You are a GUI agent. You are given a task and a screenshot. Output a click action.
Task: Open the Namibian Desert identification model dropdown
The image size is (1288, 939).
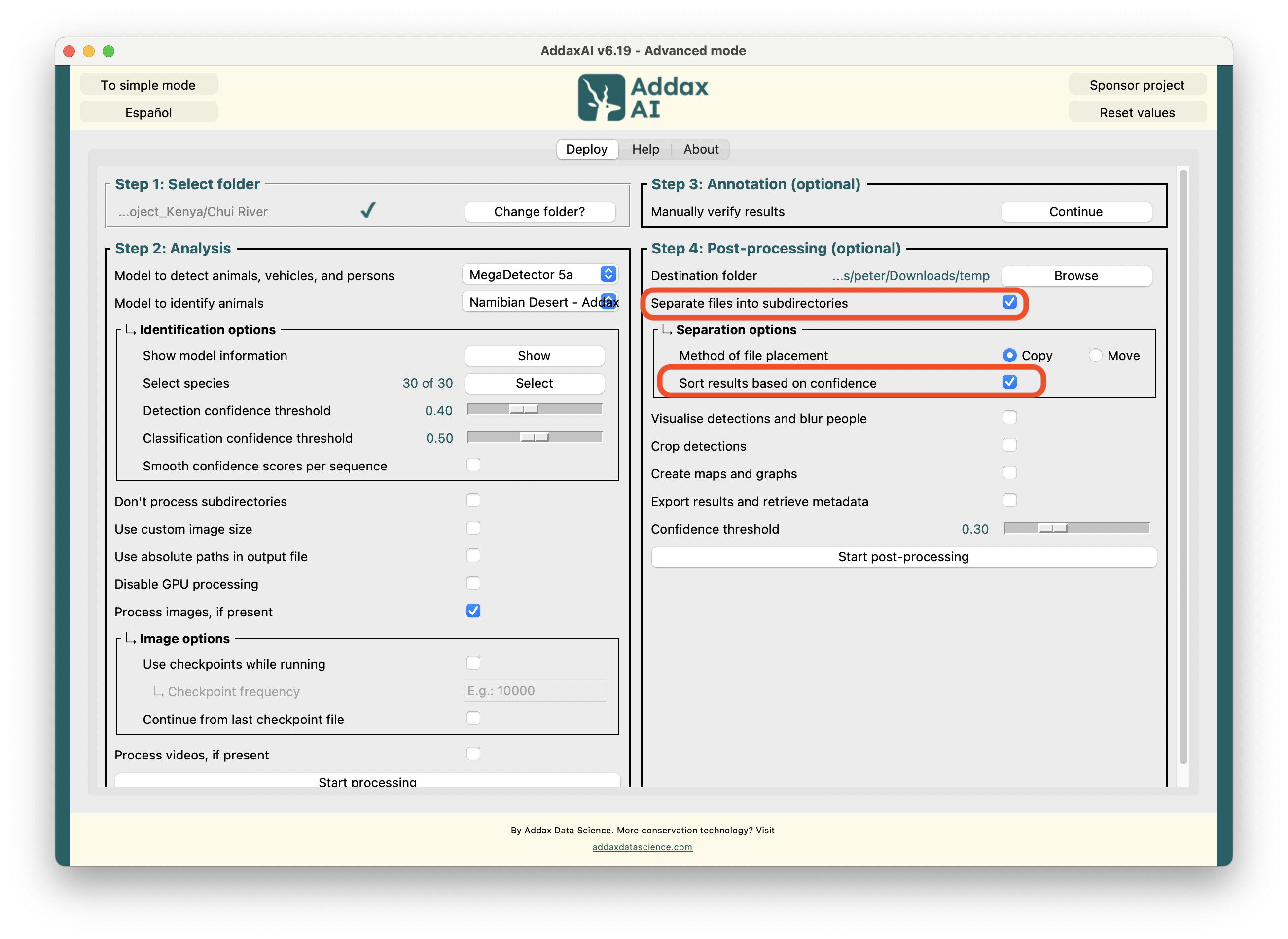tap(539, 302)
